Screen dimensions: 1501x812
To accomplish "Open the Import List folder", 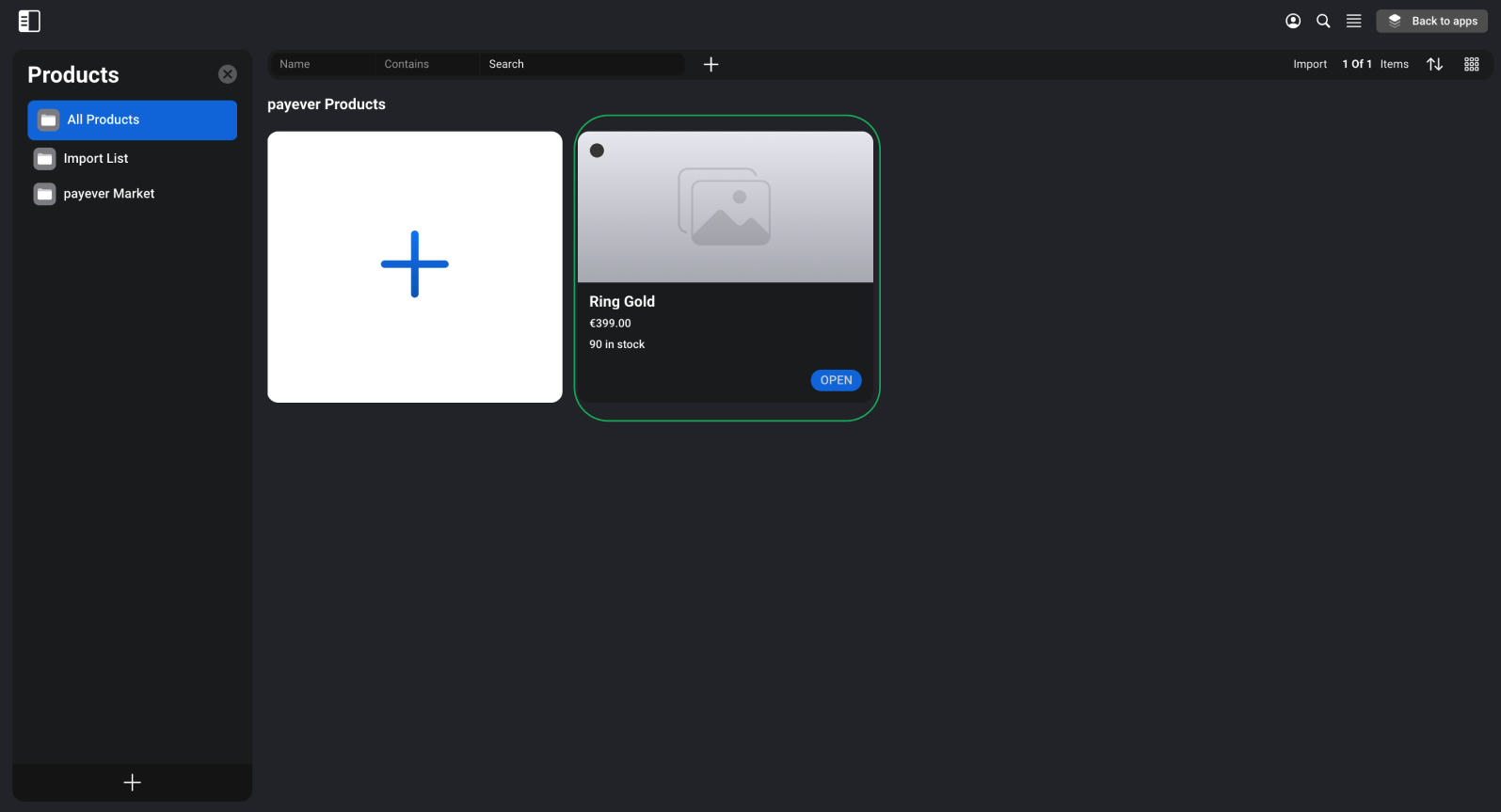I will tap(132, 158).
